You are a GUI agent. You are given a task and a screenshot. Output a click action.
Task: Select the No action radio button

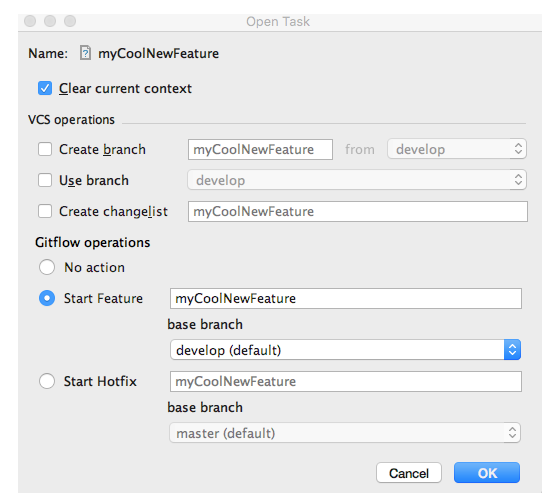[x=47, y=267]
